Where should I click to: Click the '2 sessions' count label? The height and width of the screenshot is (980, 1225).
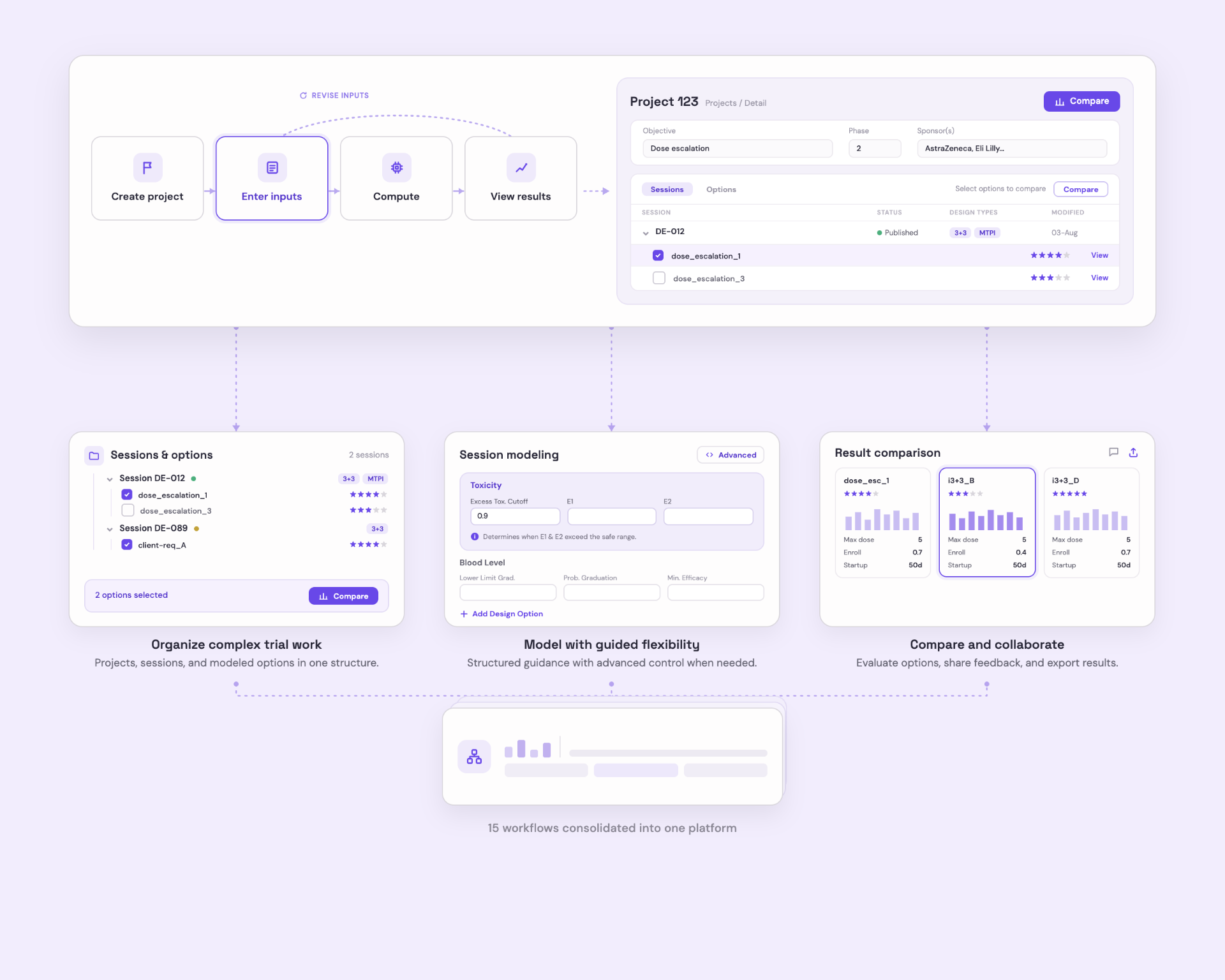tap(369, 455)
